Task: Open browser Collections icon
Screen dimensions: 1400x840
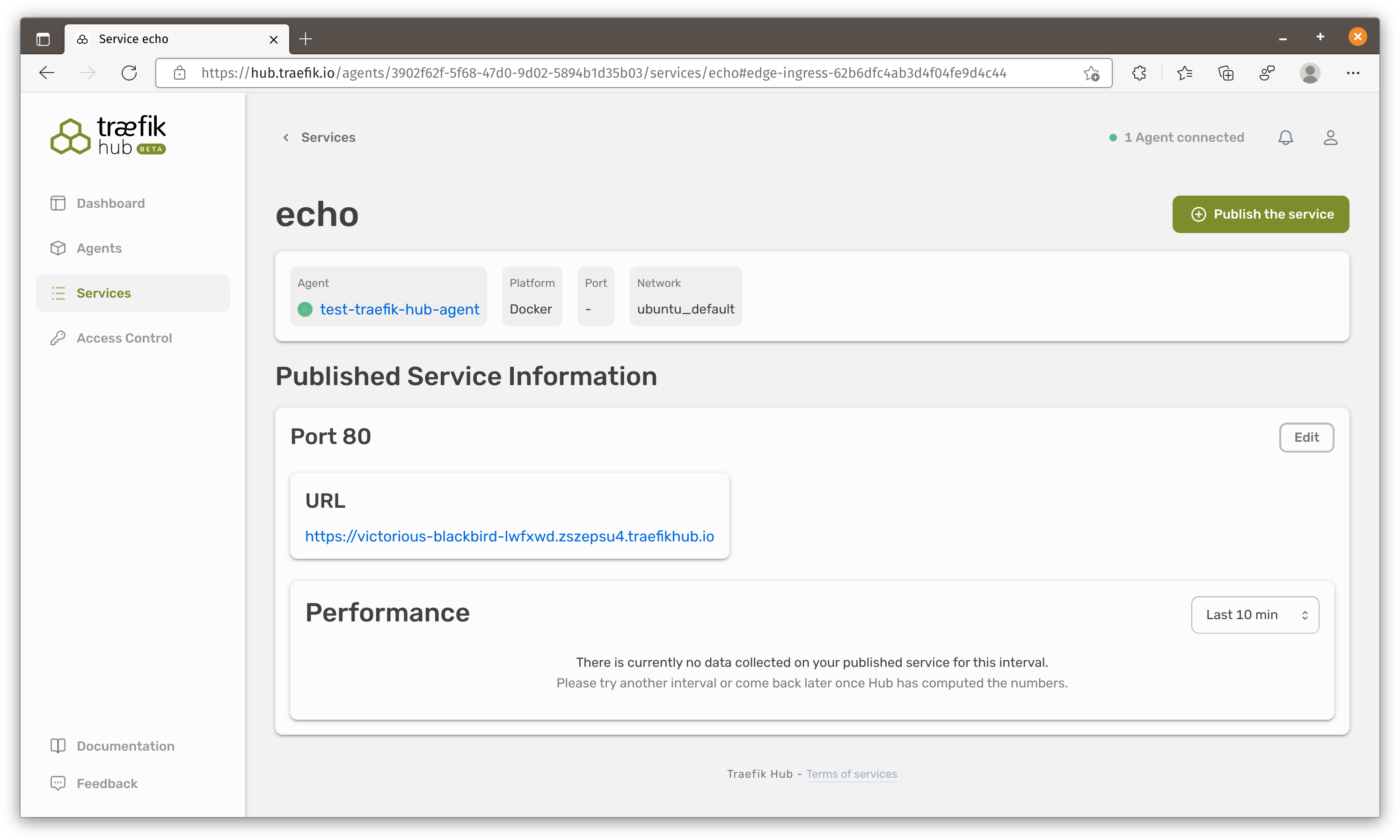Action: 1225,73
